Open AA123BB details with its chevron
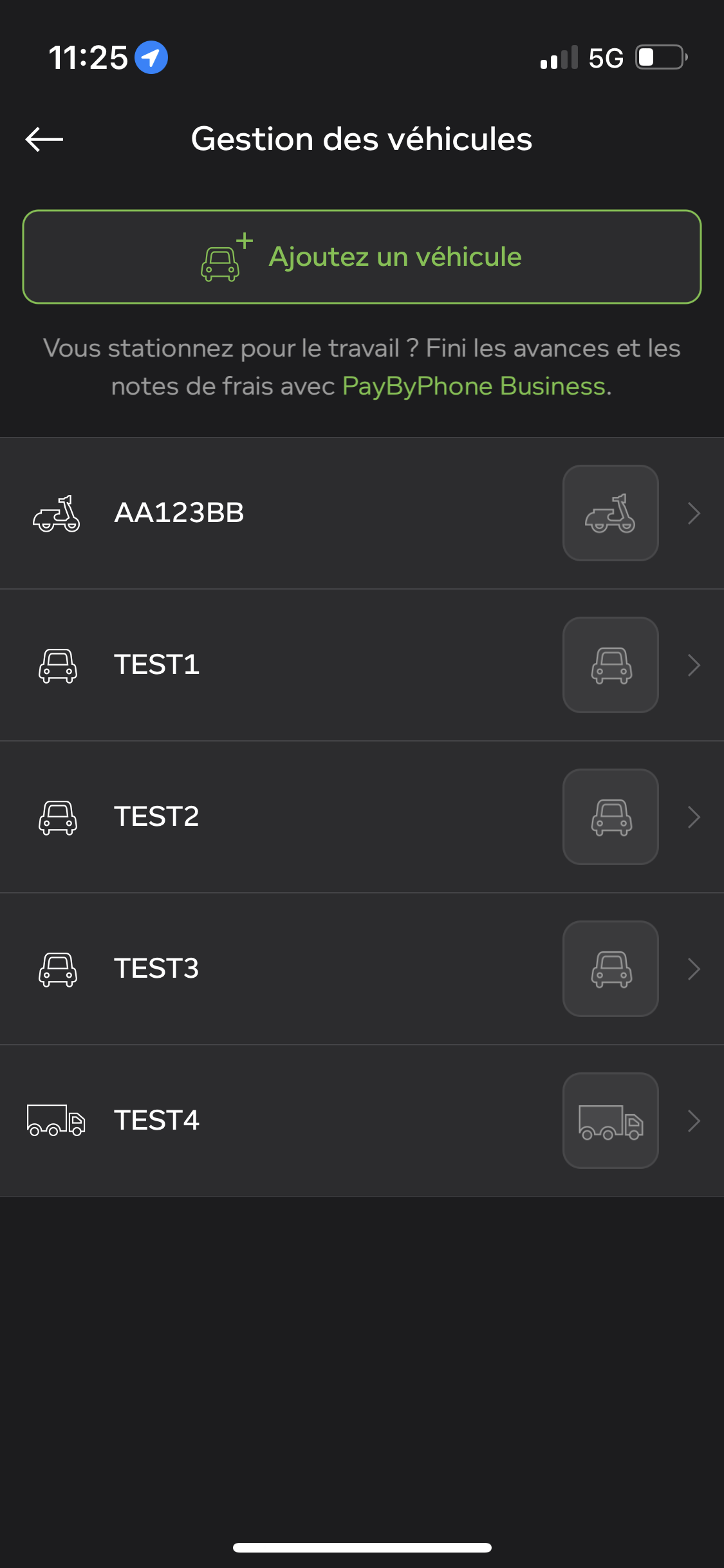The image size is (724, 1568). pyautogui.click(x=694, y=514)
